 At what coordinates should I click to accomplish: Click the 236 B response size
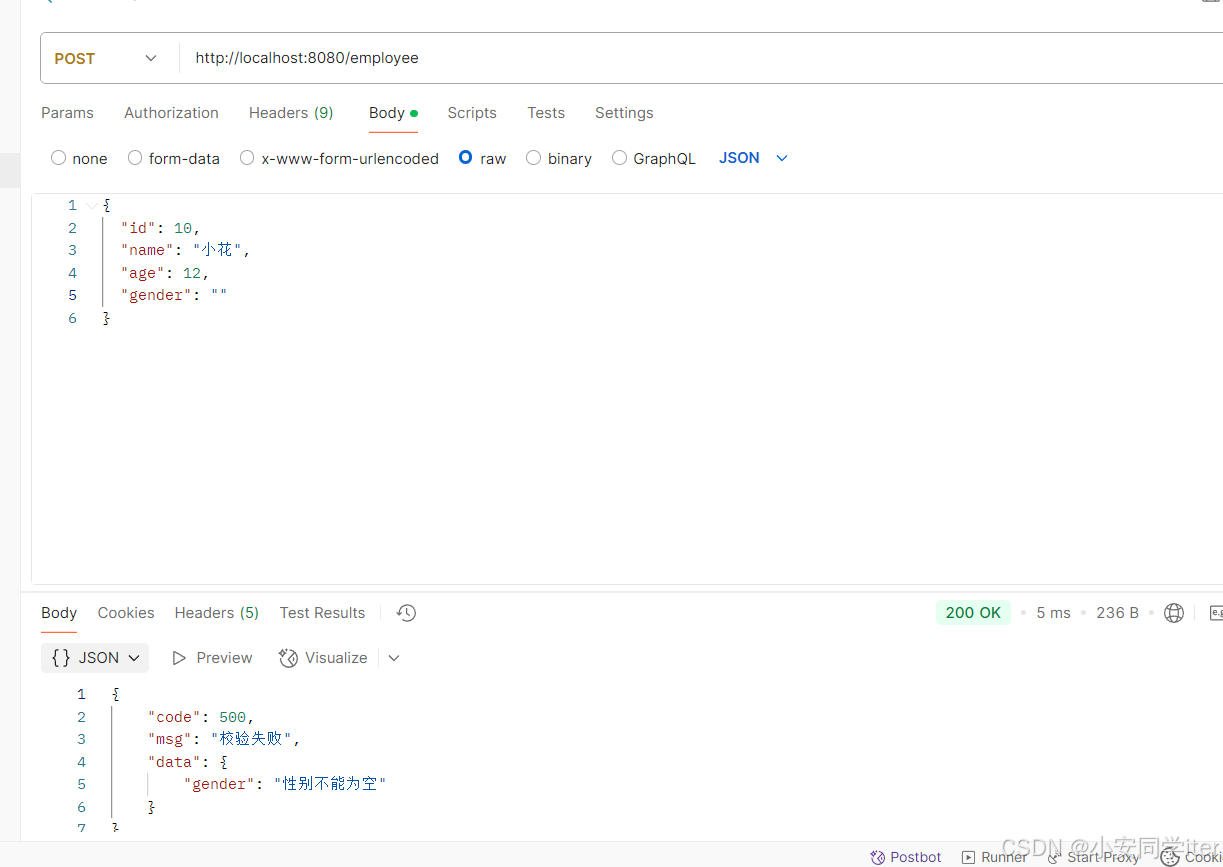pos(1117,613)
